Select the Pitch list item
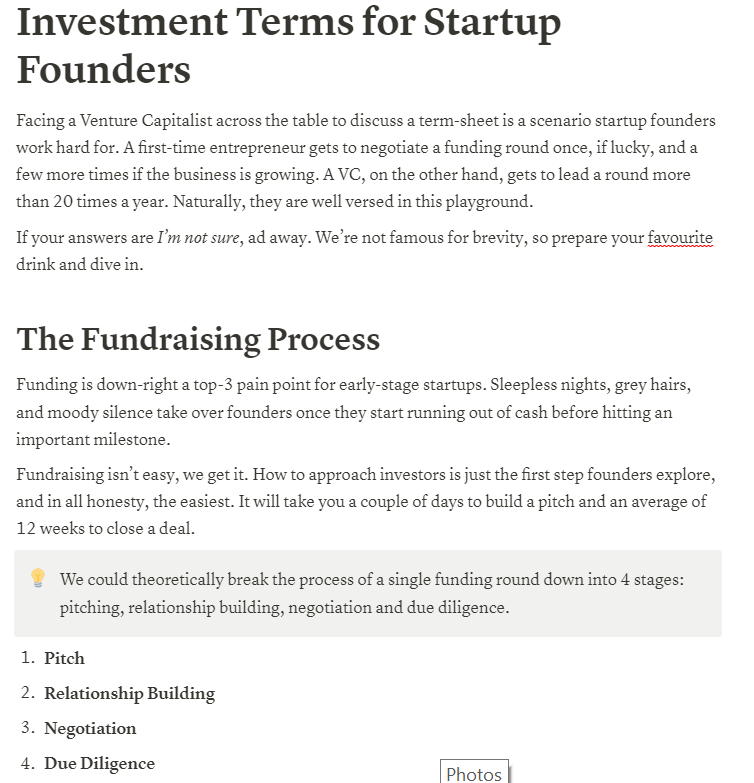 (64, 658)
